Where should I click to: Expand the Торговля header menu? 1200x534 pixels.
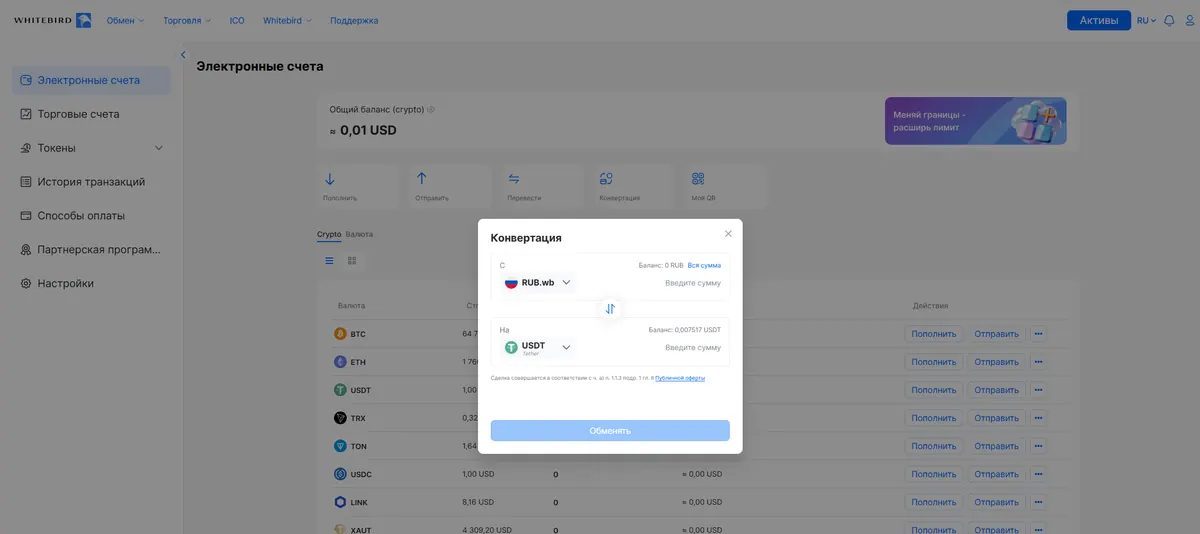(x=186, y=20)
